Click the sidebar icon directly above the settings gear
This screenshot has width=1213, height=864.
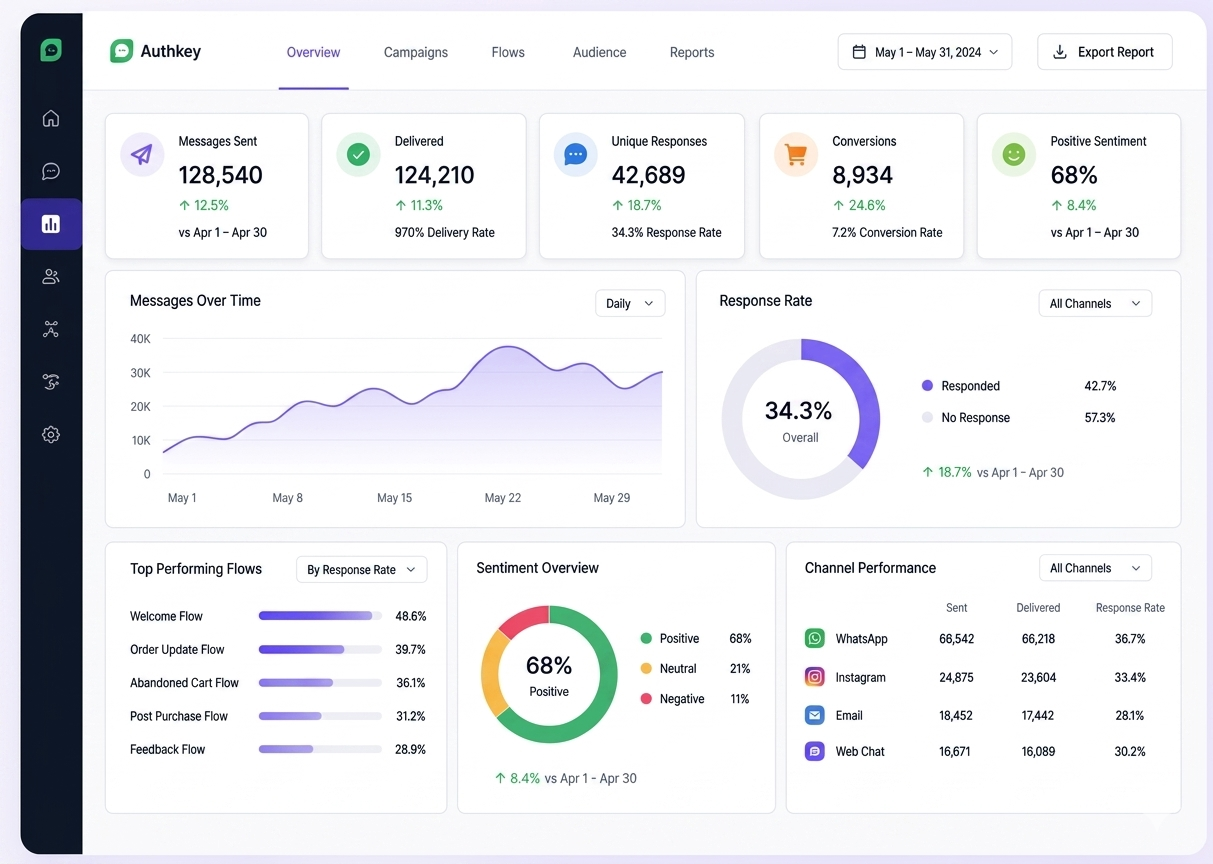(x=51, y=381)
